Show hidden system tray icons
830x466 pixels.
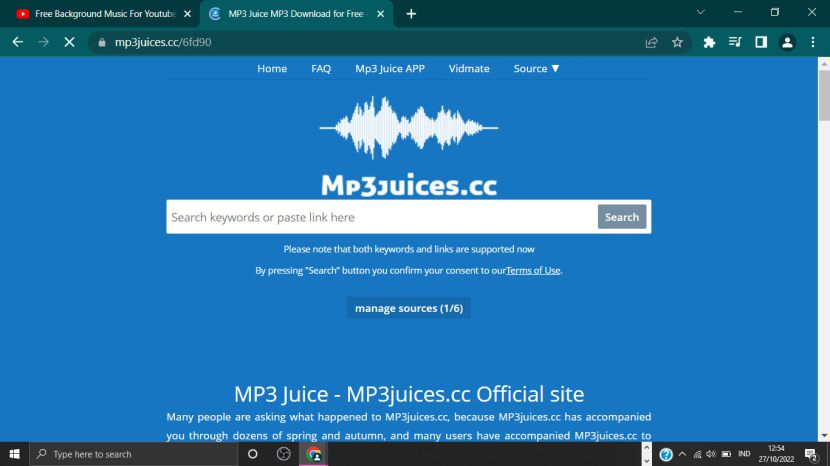pyautogui.click(x=682, y=454)
